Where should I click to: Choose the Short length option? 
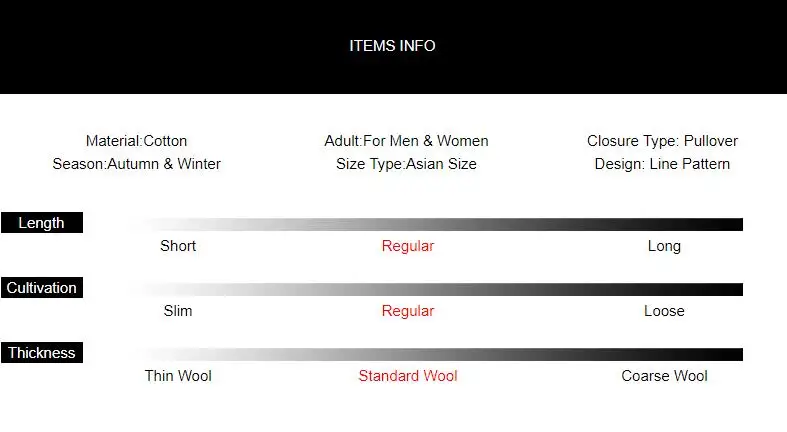click(178, 246)
